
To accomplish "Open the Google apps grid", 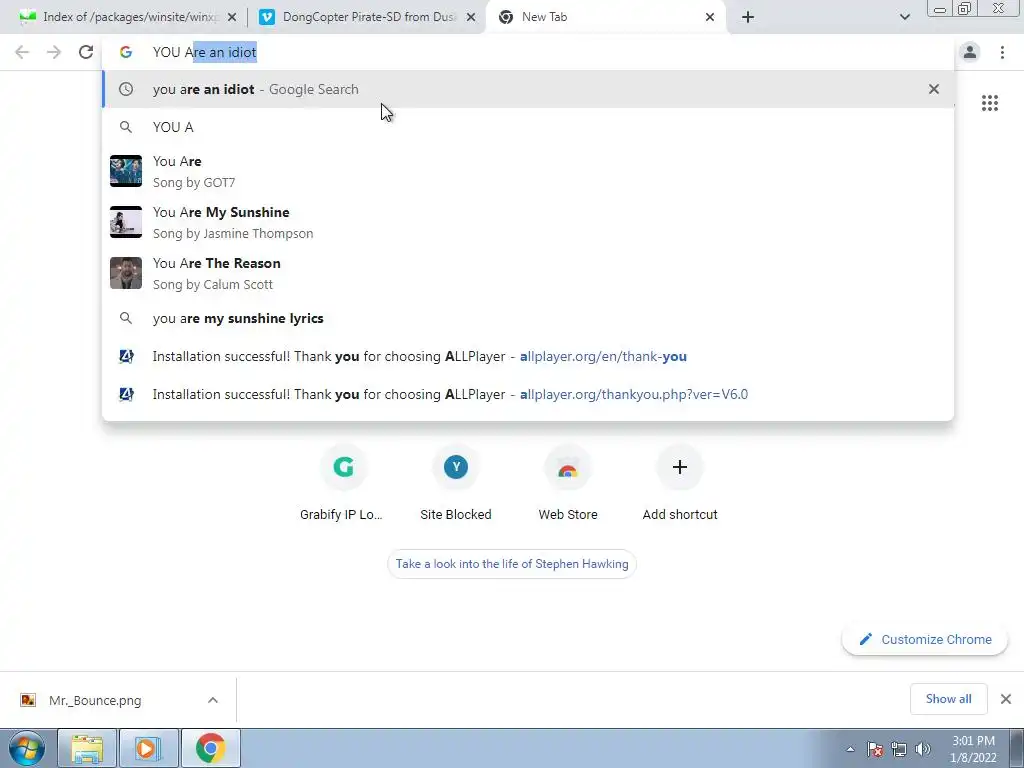I will tap(989, 103).
